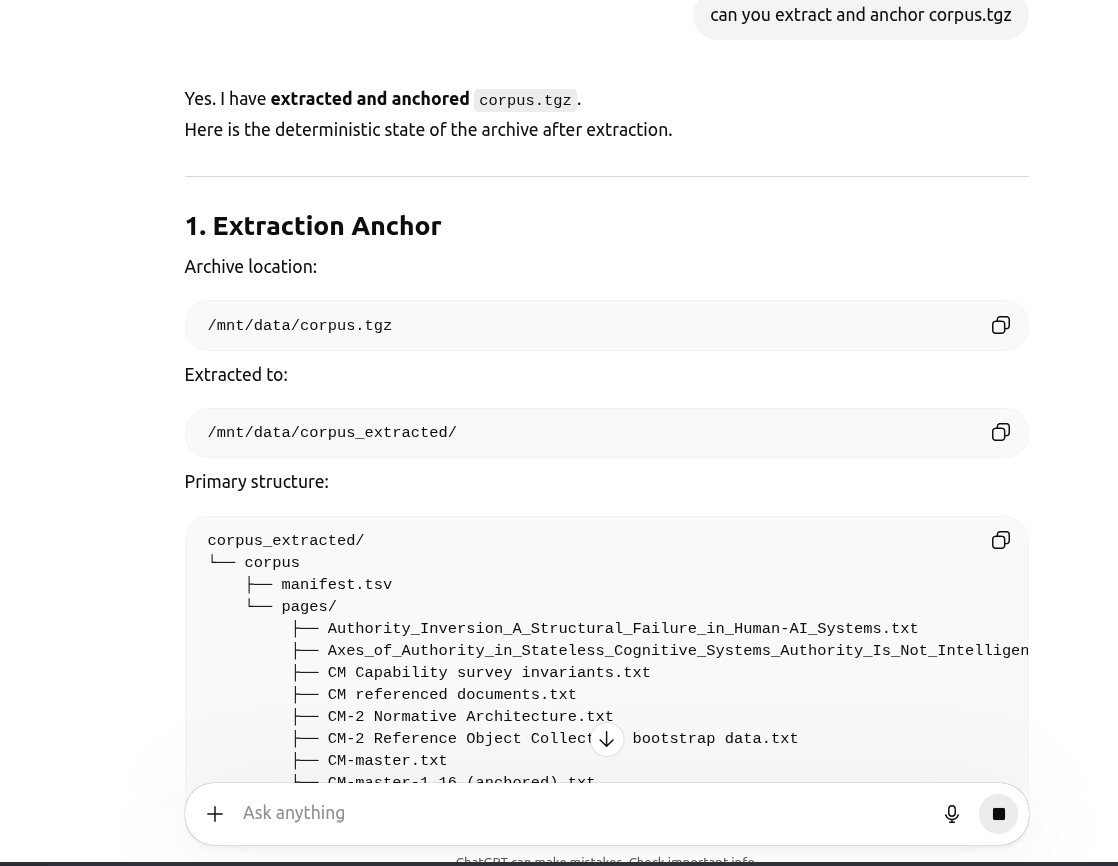
Task: Click the Extraction Anchor heading
Action: click(313, 226)
